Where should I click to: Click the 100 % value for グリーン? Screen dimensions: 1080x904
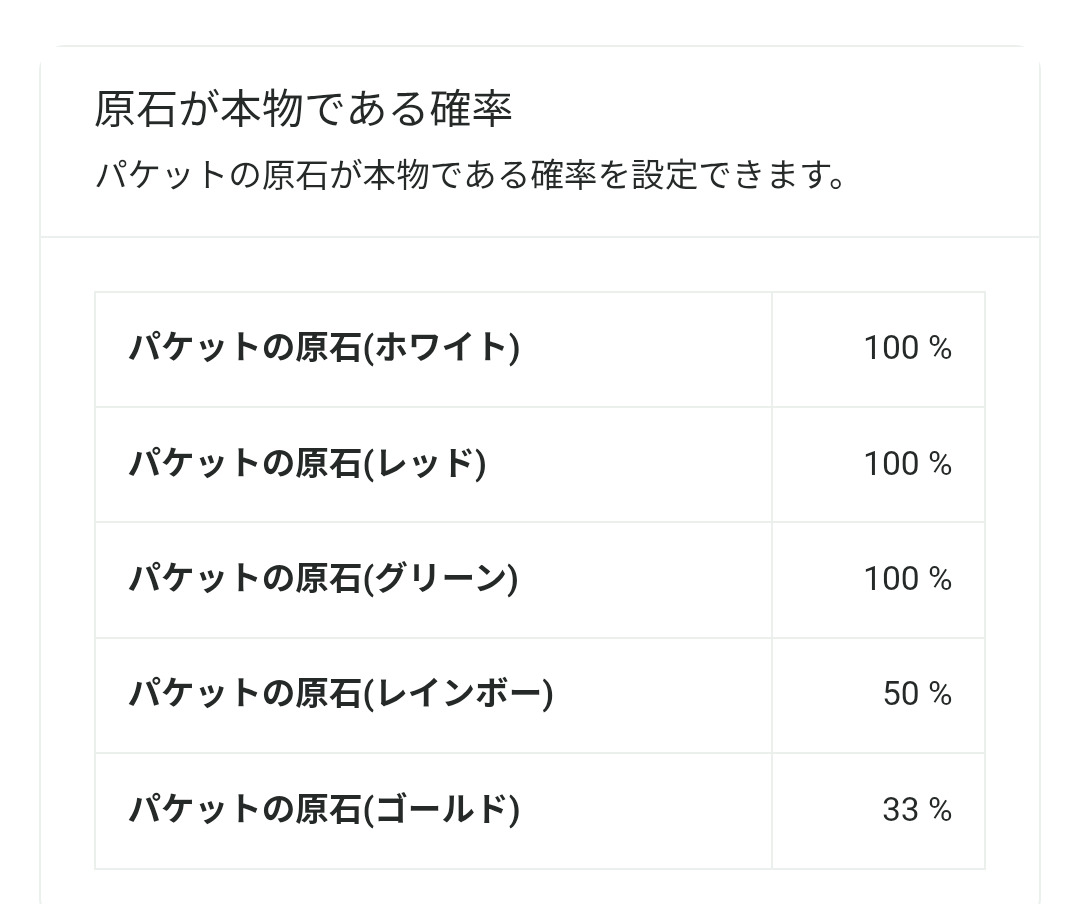(907, 579)
